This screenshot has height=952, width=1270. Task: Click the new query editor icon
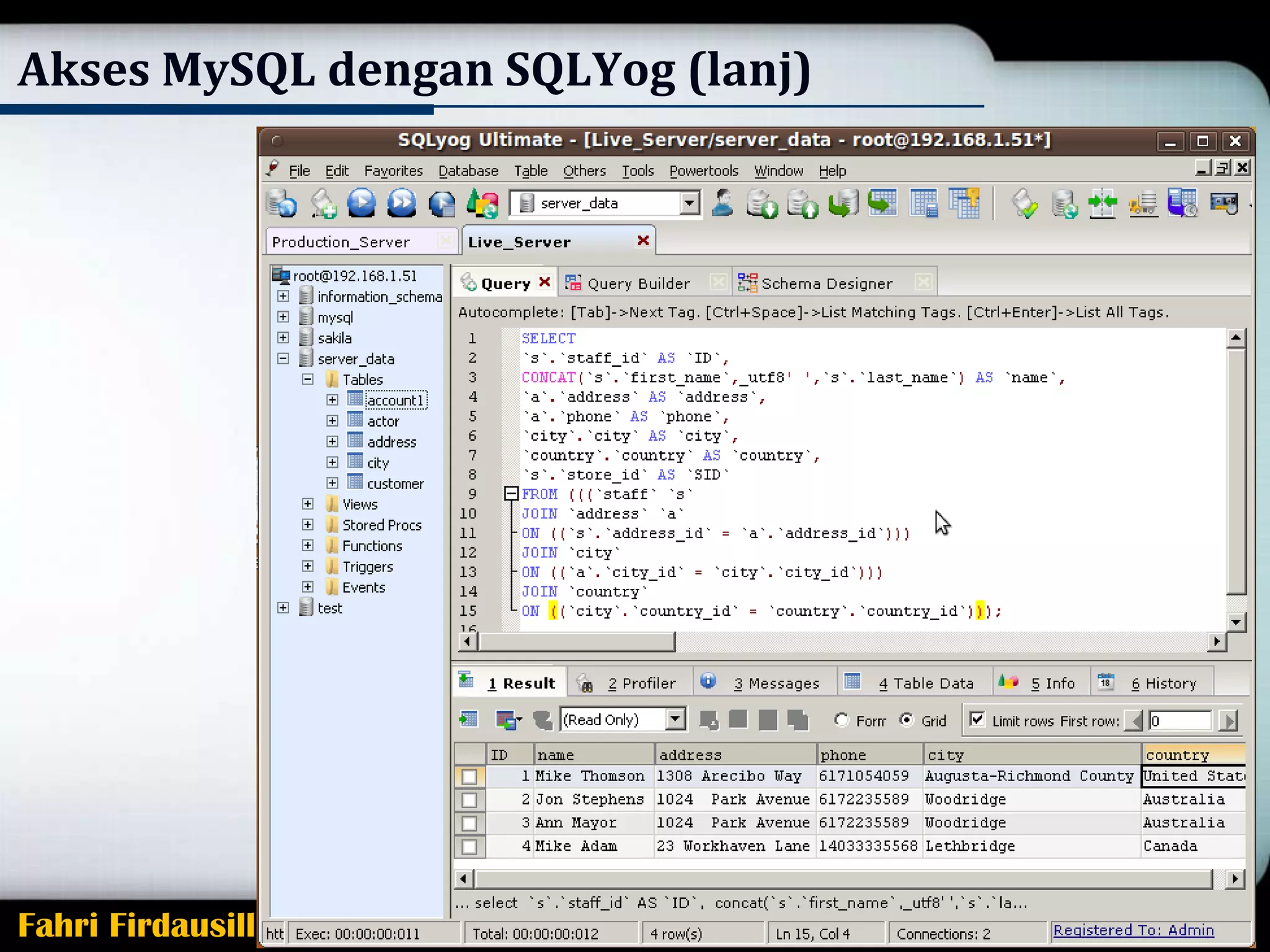coord(323,203)
